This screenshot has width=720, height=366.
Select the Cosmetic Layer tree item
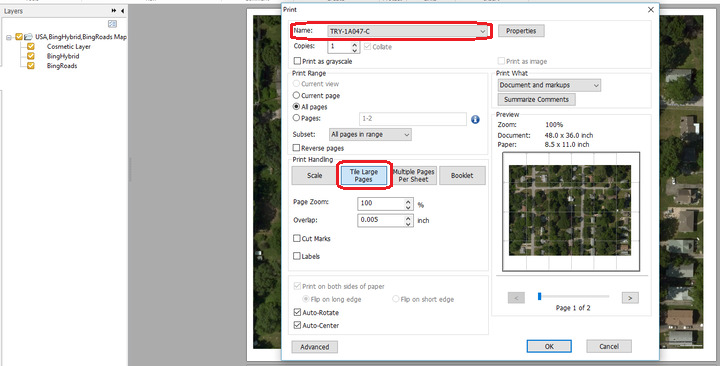click(69, 46)
